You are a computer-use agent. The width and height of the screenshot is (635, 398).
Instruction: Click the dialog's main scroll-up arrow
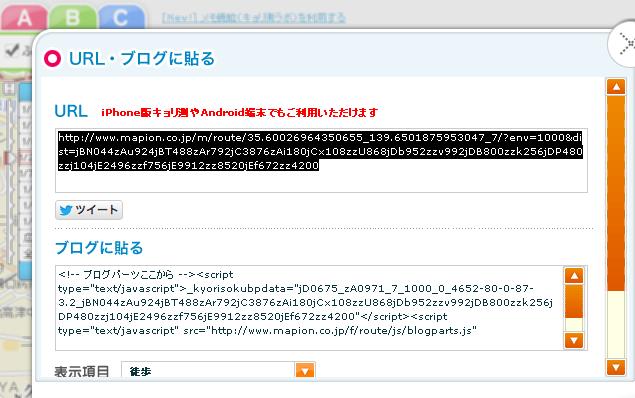click(616, 87)
